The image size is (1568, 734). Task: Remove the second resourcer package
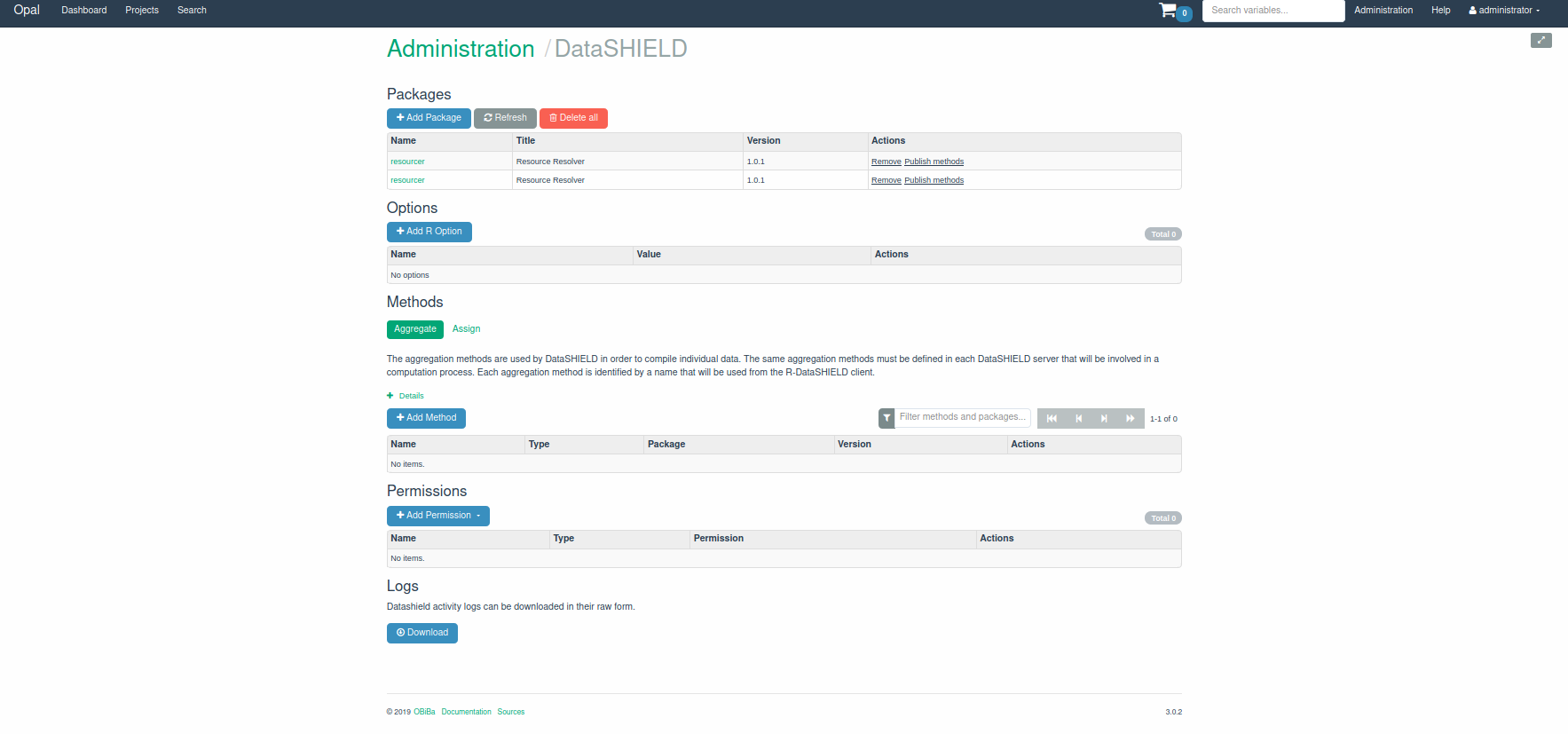(886, 180)
